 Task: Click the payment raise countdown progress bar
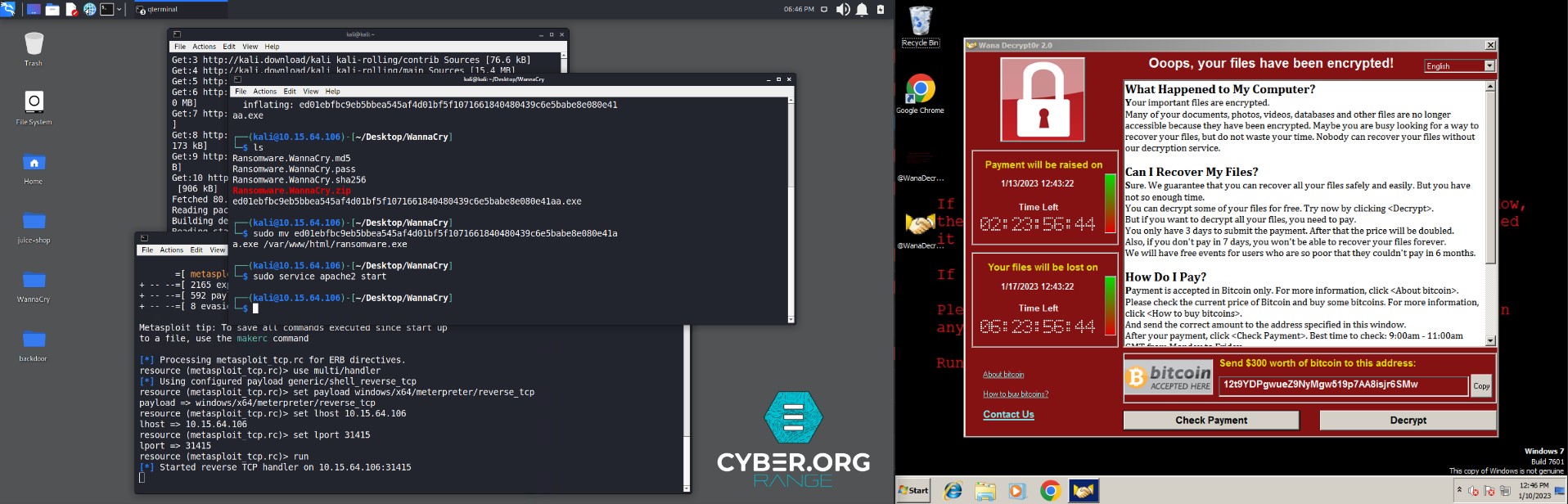(x=1110, y=205)
